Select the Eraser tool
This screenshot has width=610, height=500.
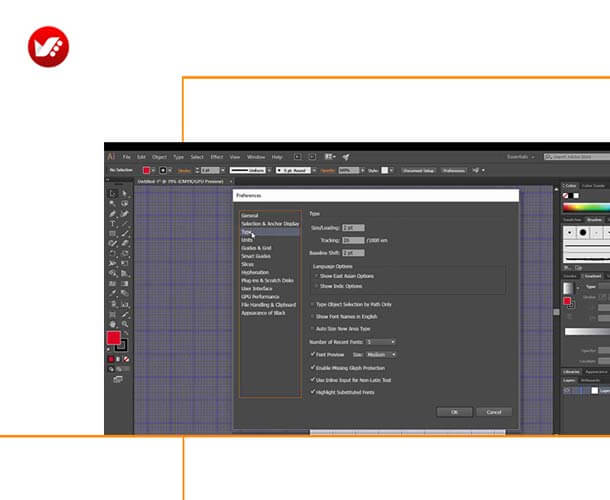pos(124,244)
